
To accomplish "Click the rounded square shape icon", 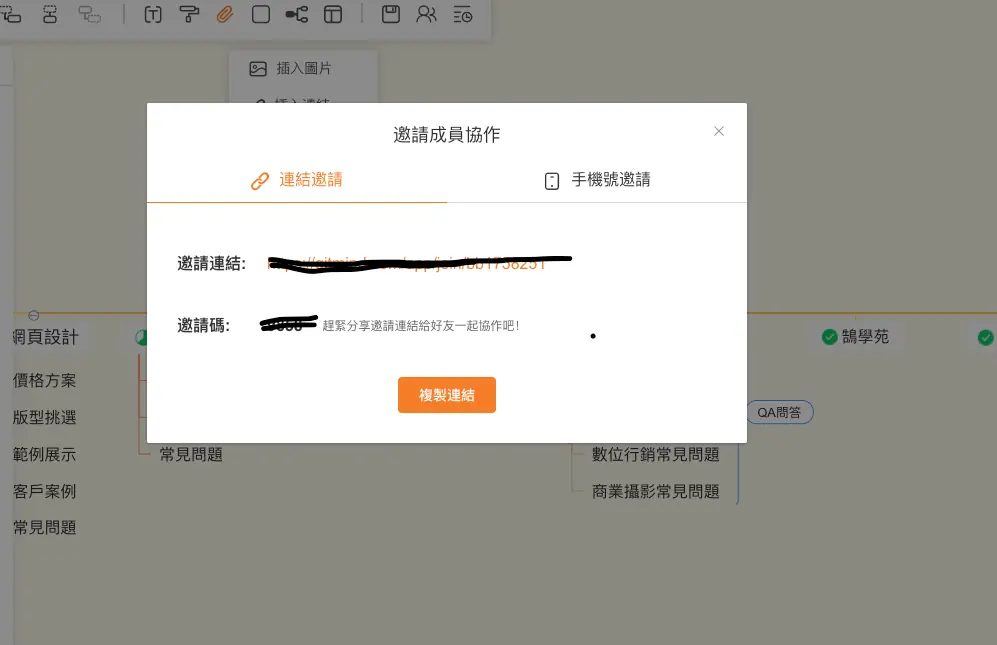I will pos(261,15).
